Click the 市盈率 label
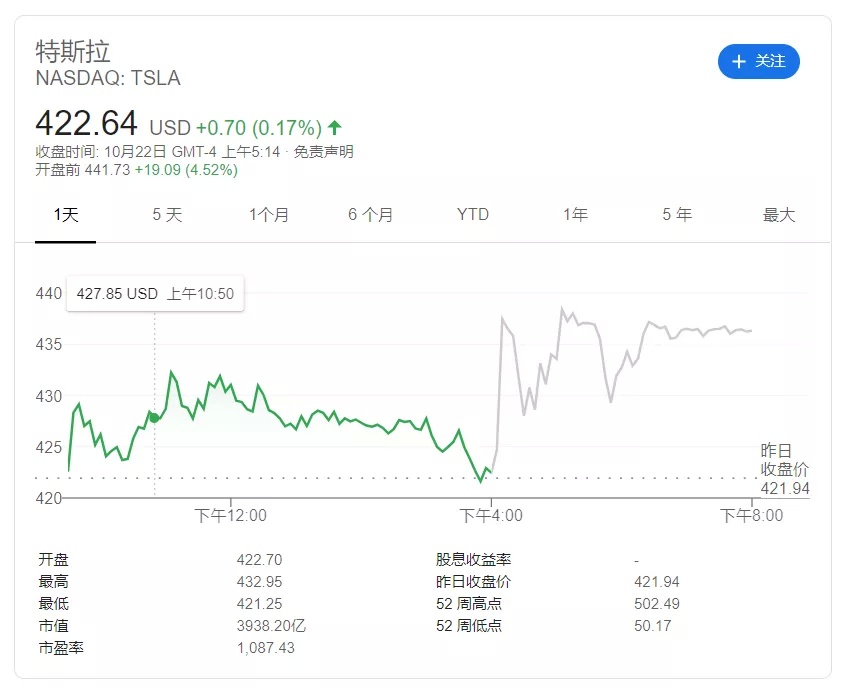 tap(61, 648)
